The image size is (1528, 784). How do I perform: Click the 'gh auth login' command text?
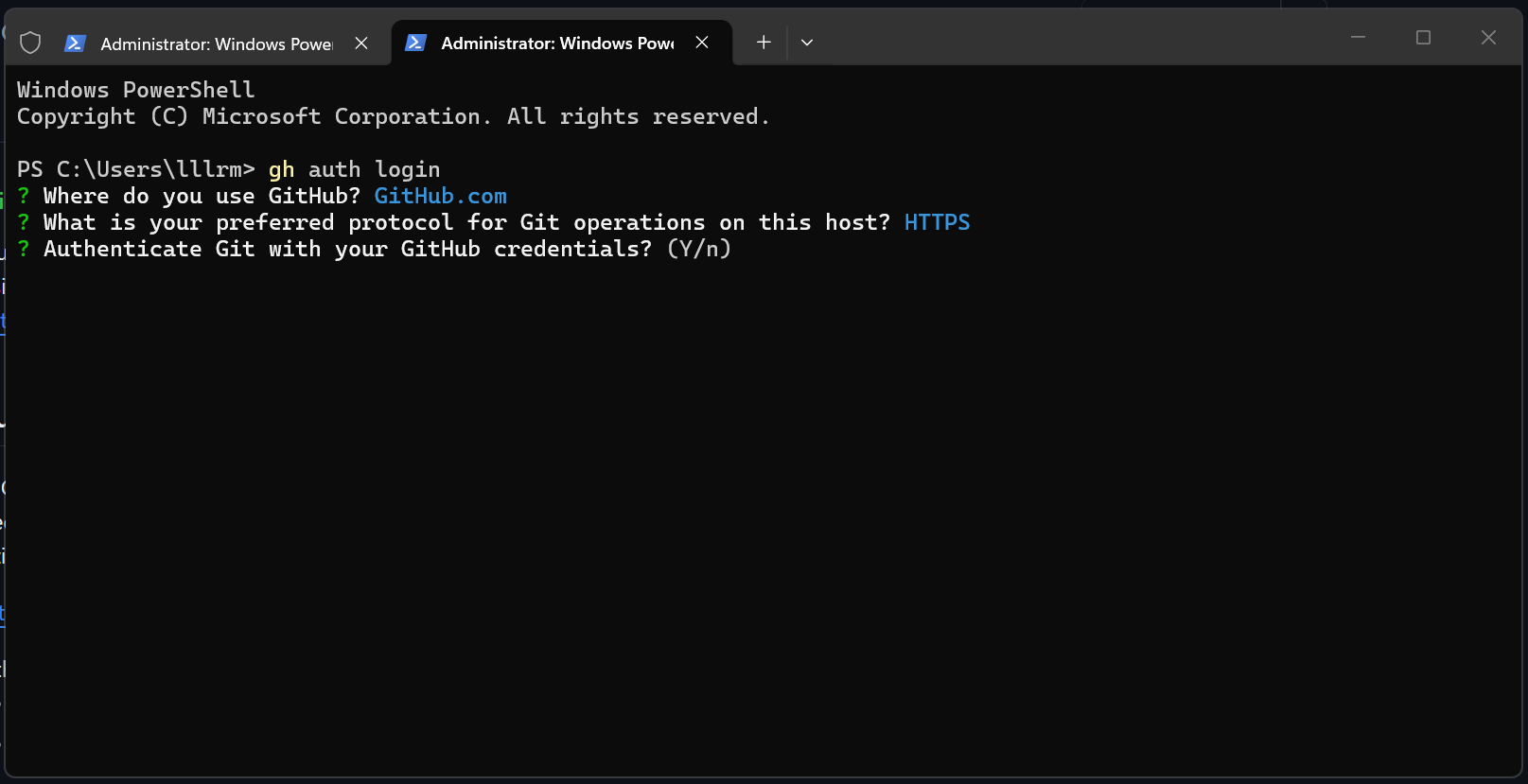coord(355,169)
